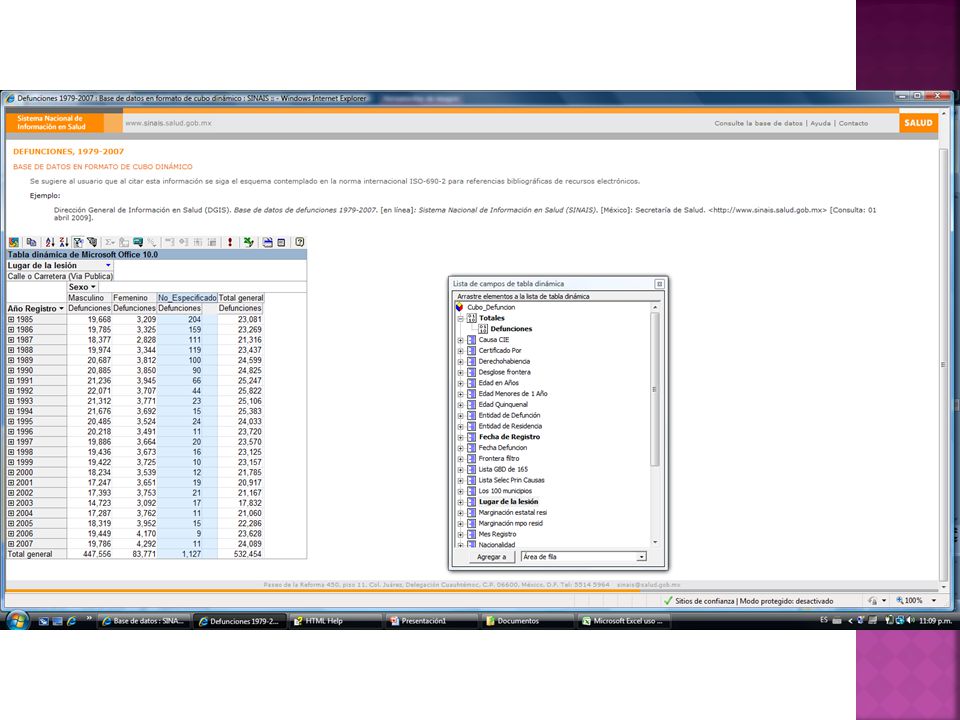Open the Commands and Options icon

[x=267, y=242]
